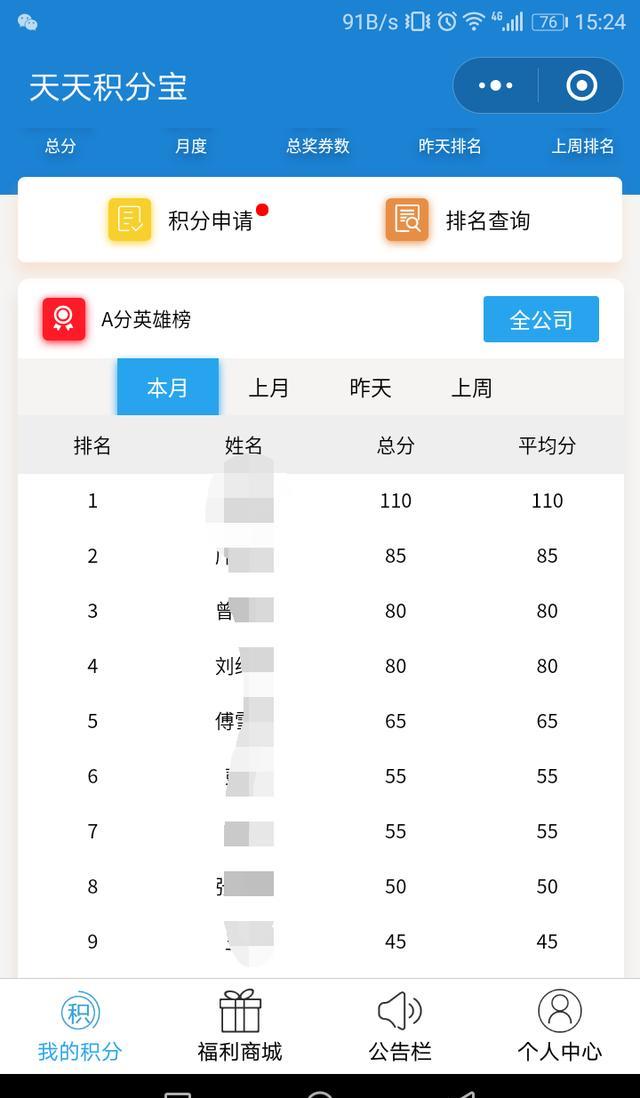Tap the 总奖券数 header stat
The width and height of the screenshot is (640, 1098).
[x=318, y=146]
